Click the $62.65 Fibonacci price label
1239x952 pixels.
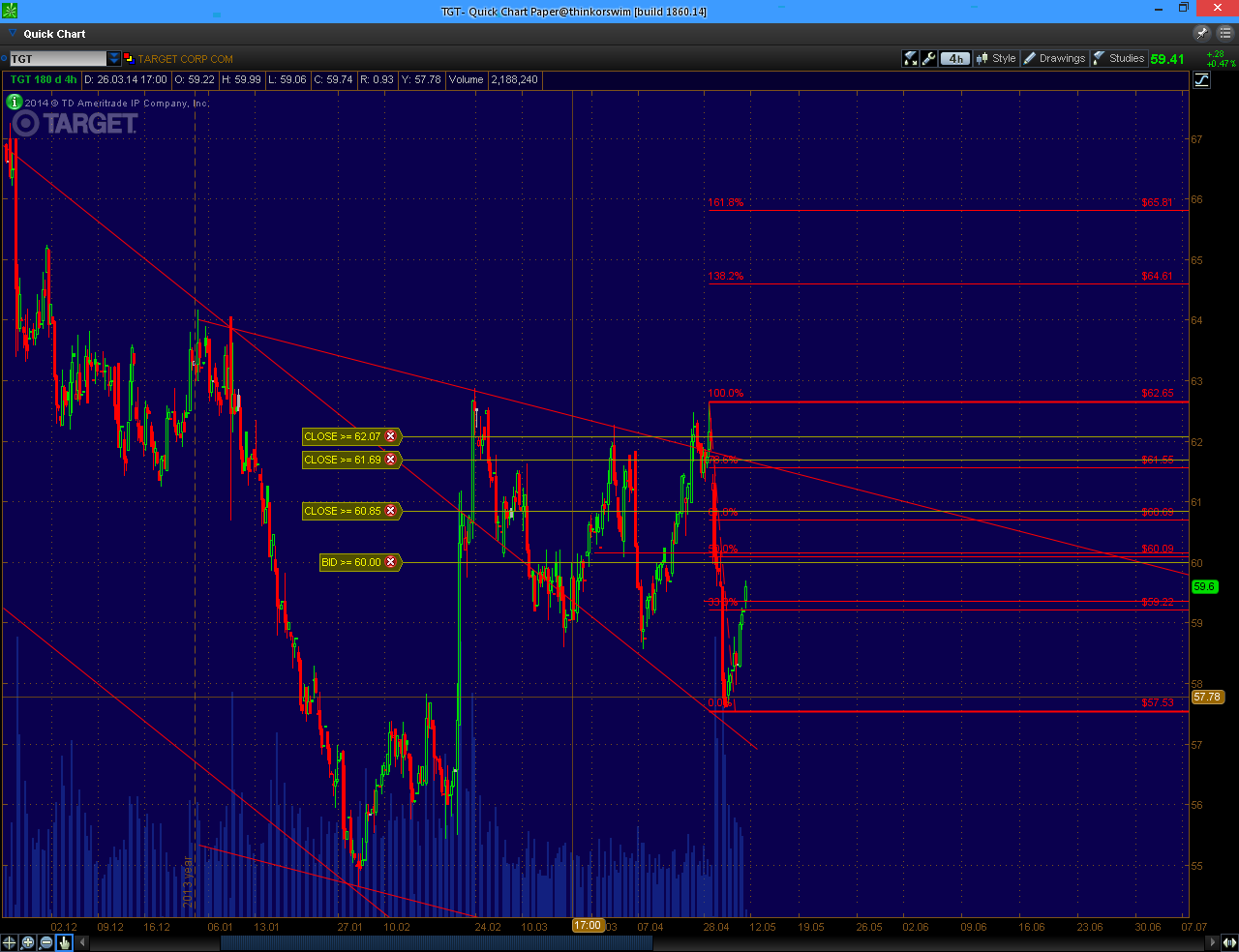[1157, 394]
